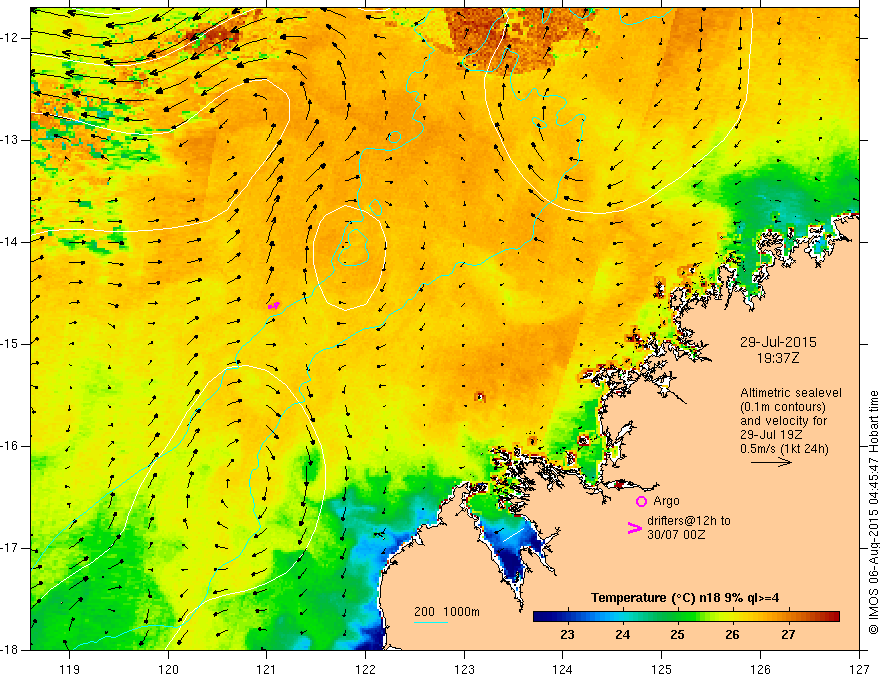880x680 pixels.
Task: Click longitude axis label 122
Action: coord(365,669)
